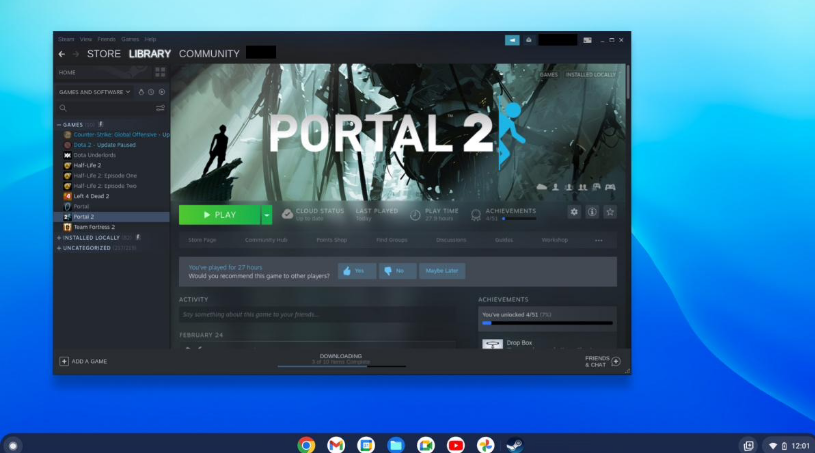Enter Big Picture mode icon
Screen dimensions: 815x453
[x=587, y=40]
